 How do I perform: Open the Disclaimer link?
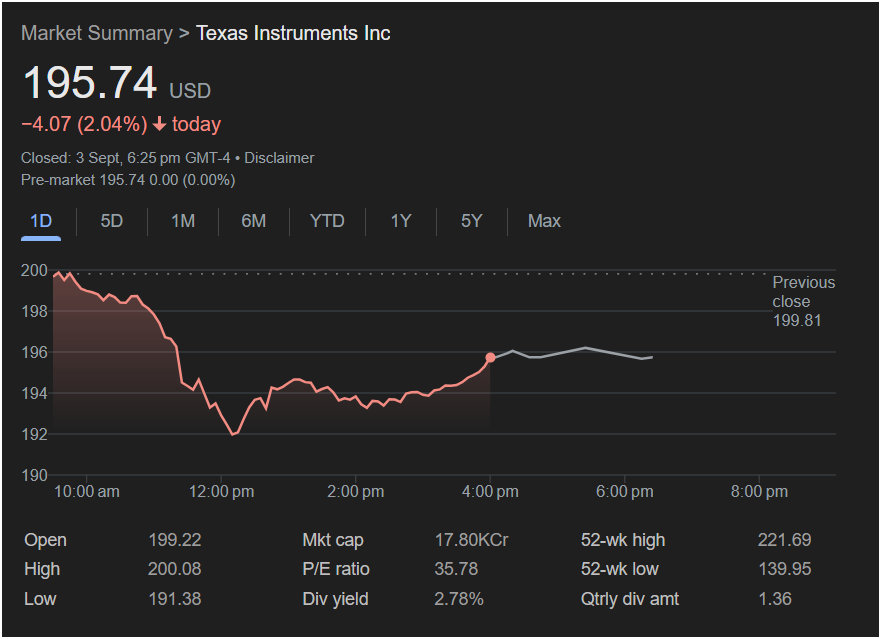pyautogui.click(x=279, y=158)
